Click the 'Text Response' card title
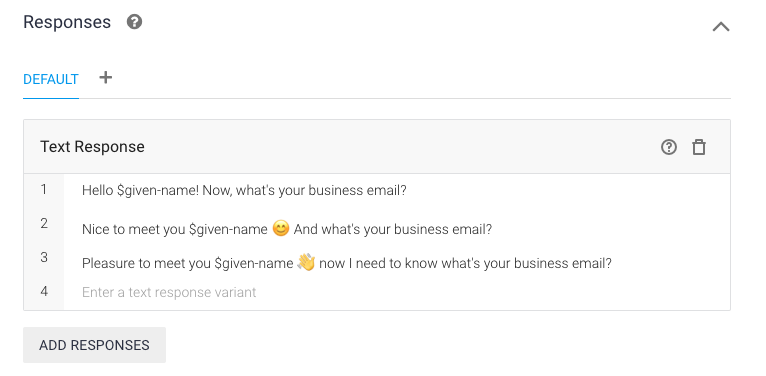Image resolution: width=766 pixels, height=376 pixels. 92,147
